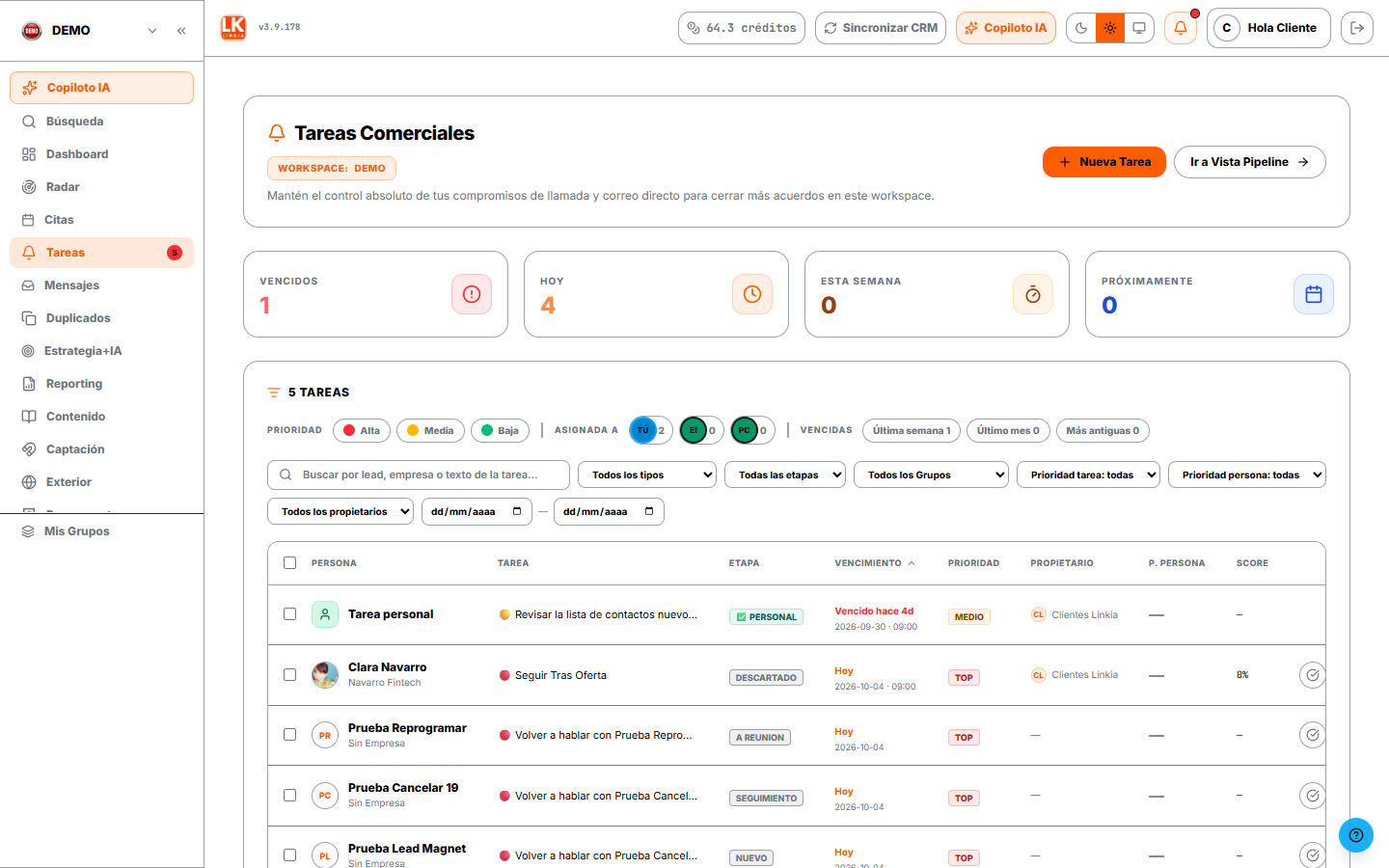1389x868 pixels.
Task: Click the Nueva Tarea button
Action: click(1104, 162)
